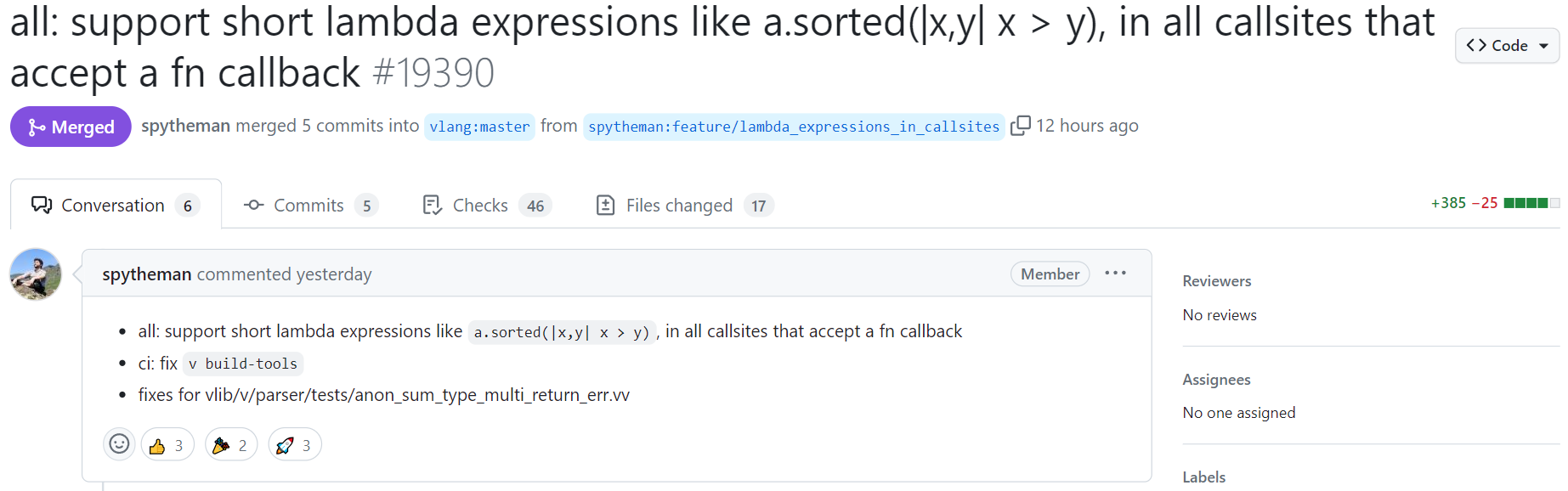
Task: Open the Checks tab
Action: click(x=487, y=206)
